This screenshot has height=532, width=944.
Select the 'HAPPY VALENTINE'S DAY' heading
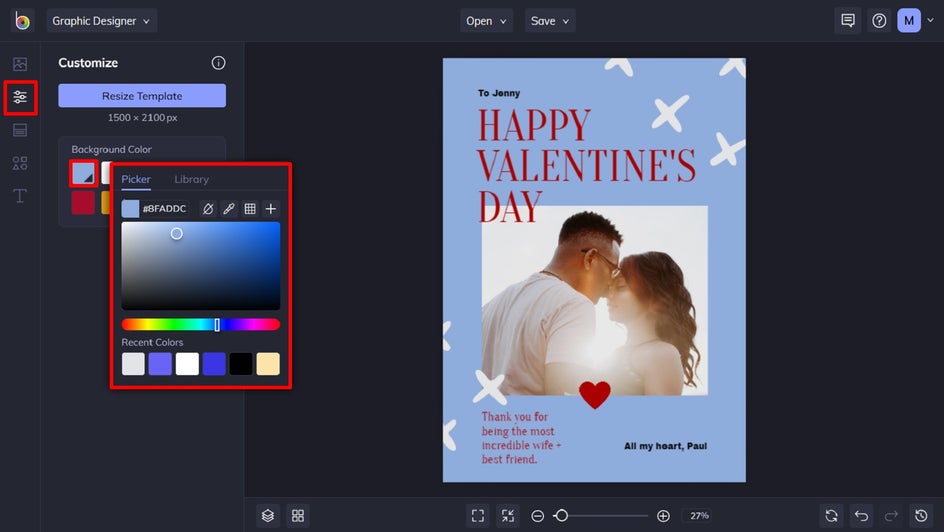click(x=586, y=165)
